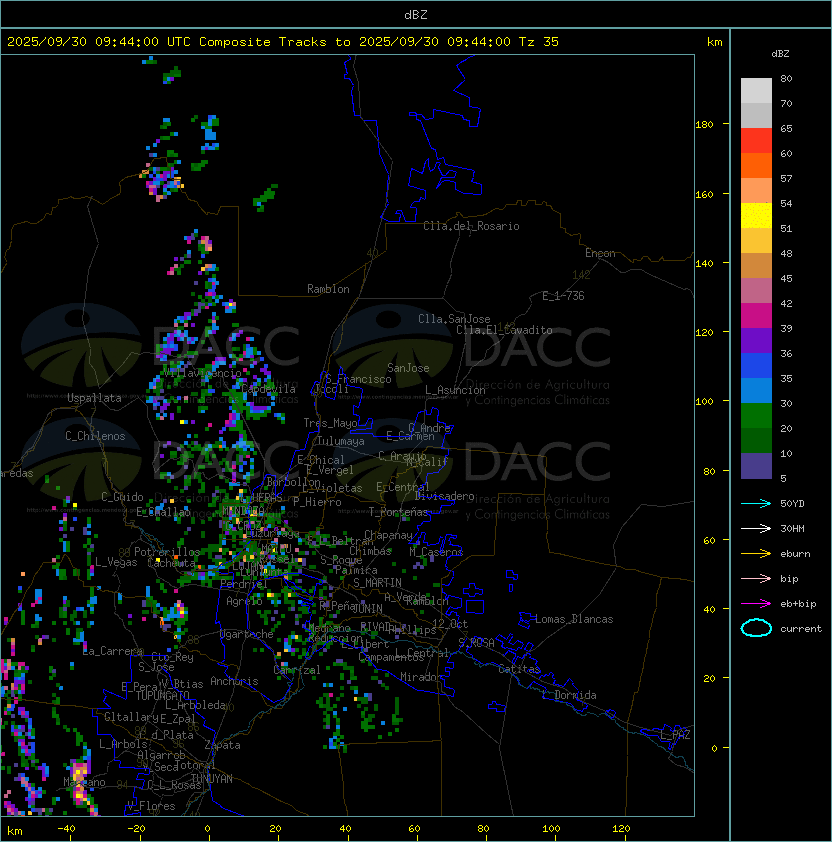Click the dBZ title at the top
The height and width of the screenshot is (842, 832).
tap(416, 15)
